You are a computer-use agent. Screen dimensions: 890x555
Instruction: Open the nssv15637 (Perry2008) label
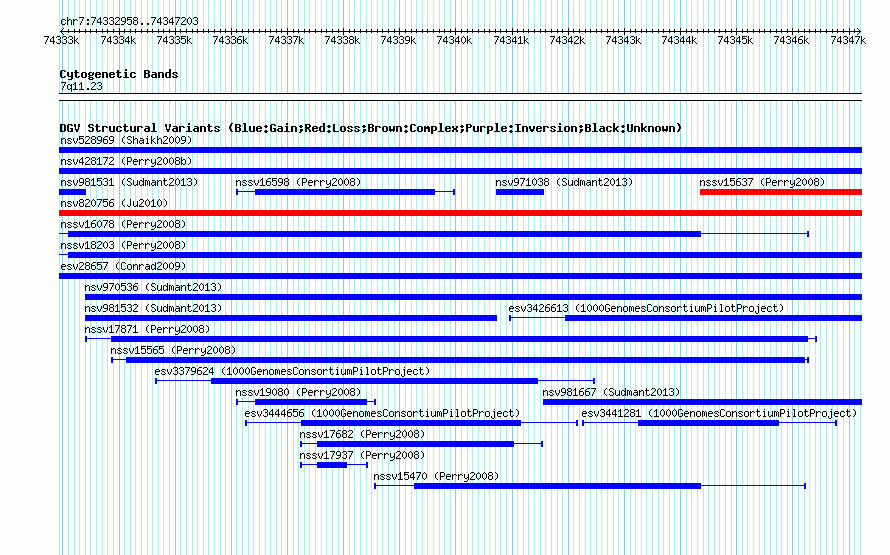coord(762,182)
